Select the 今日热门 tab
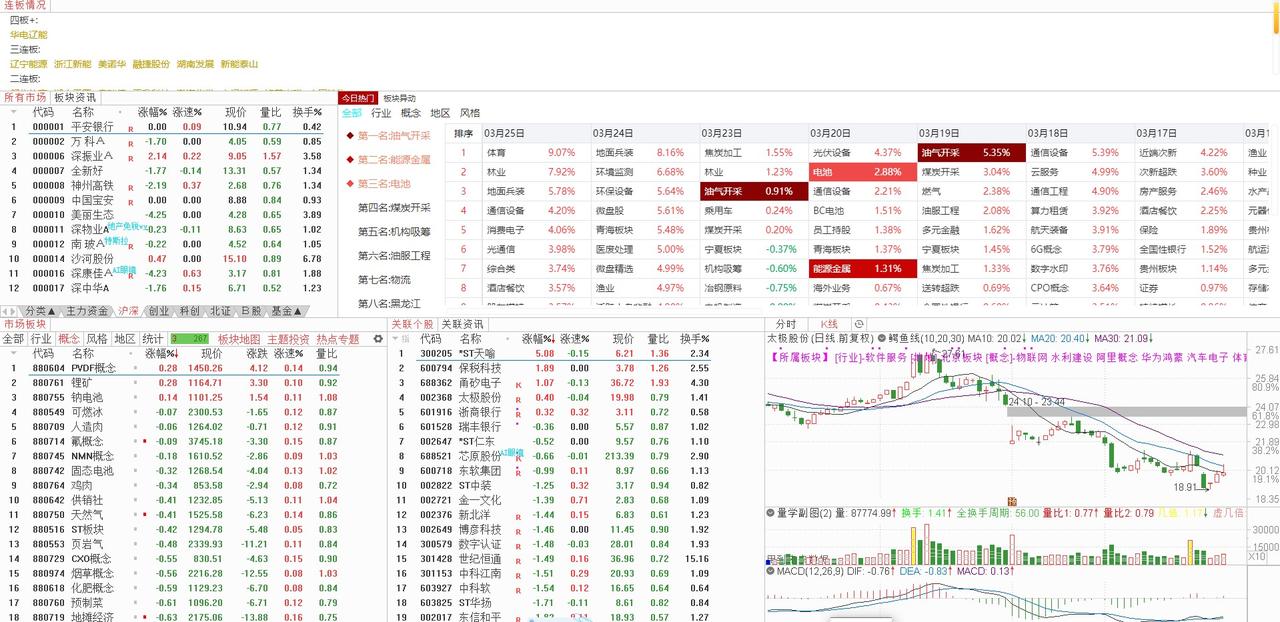The height and width of the screenshot is (622, 1280). point(358,98)
